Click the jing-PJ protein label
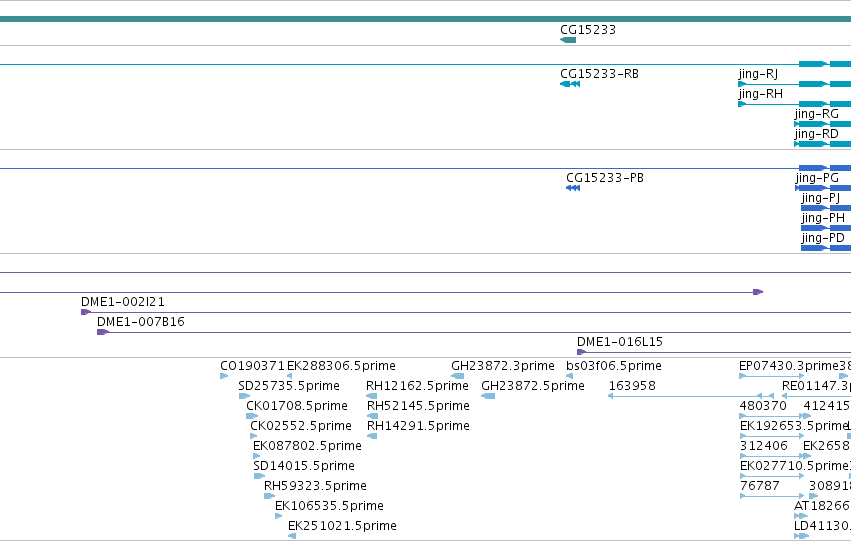The image size is (851, 541). pyautogui.click(x=820, y=198)
